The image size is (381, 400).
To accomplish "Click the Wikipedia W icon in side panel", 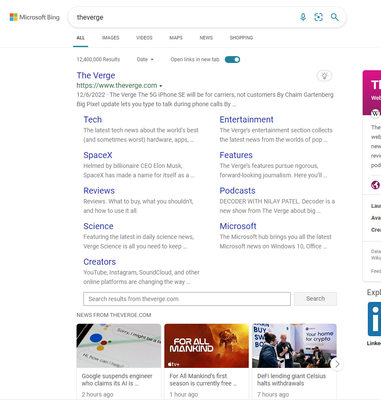I will (x=375, y=113).
